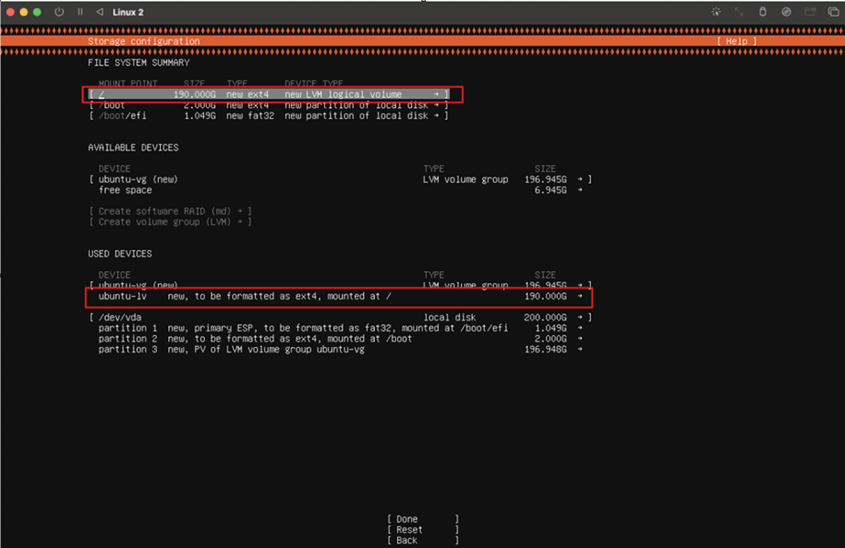Viewport: 845px width, 548px height.
Task: Click the overlapping windows icon
Action: pyautogui.click(x=833, y=12)
